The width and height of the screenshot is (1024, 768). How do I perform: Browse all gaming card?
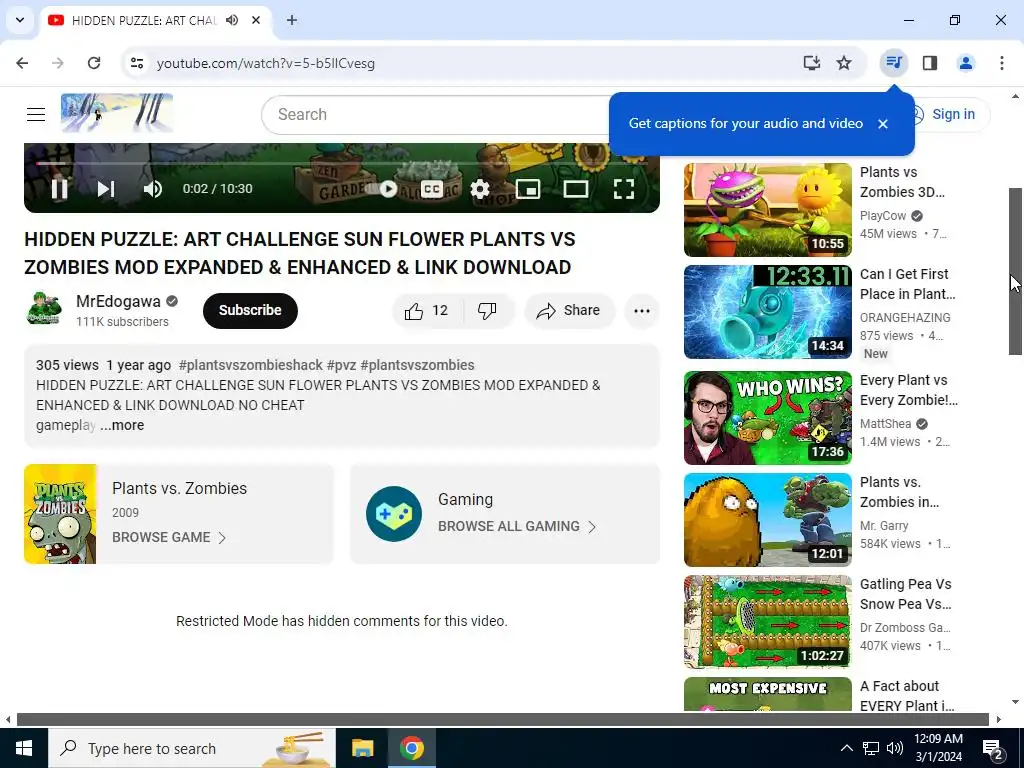[x=505, y=514]
